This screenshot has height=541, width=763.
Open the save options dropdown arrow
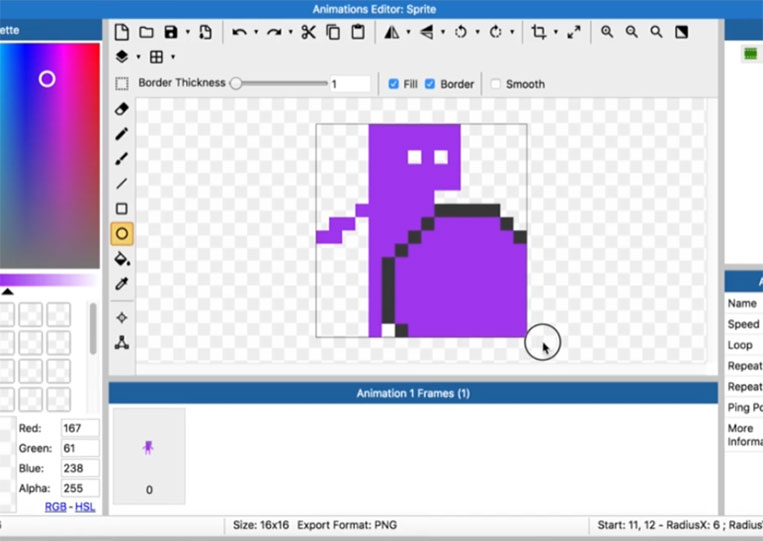(187, 32)
